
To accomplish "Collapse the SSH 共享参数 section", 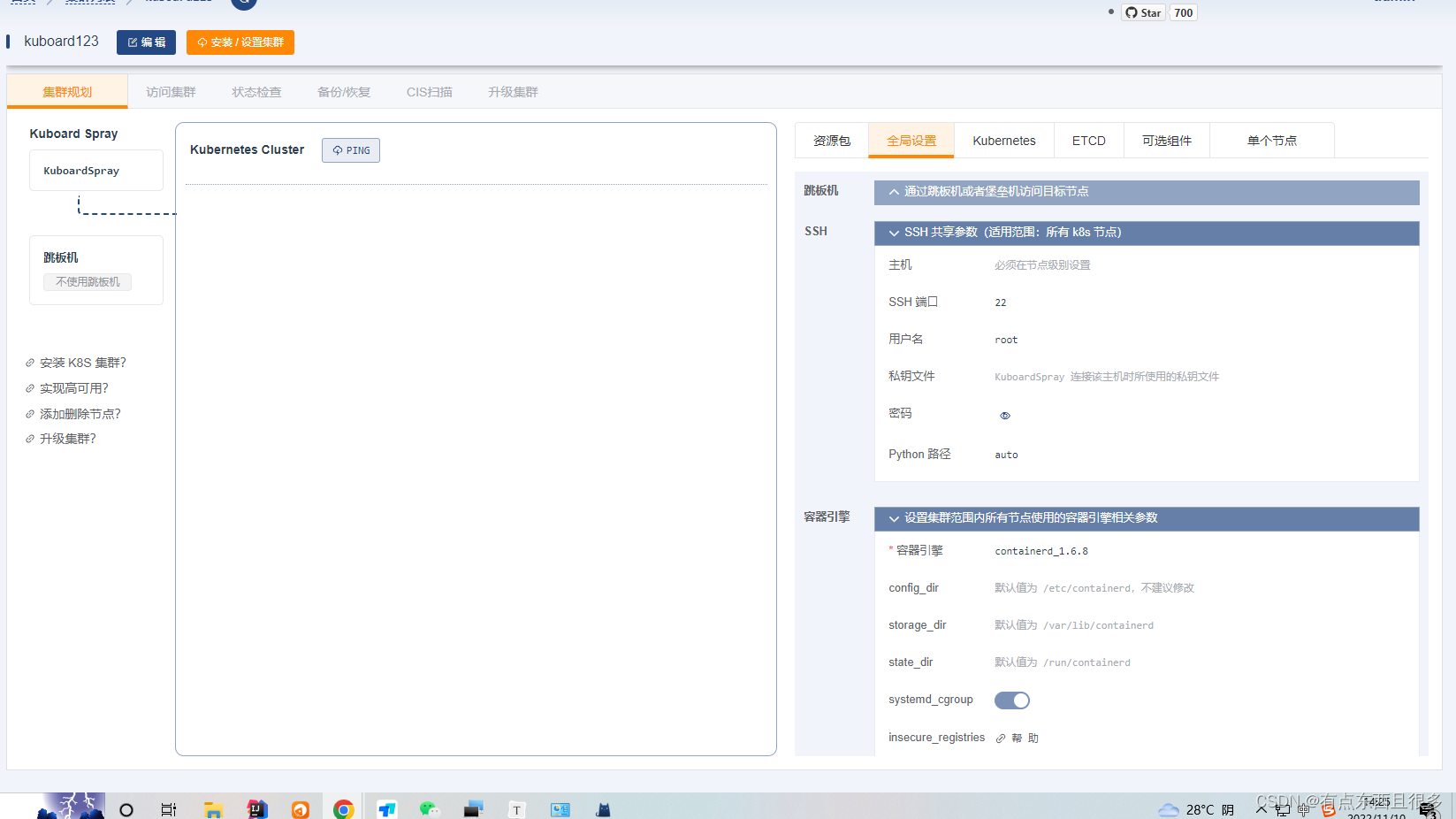I will click(1147, 233).
